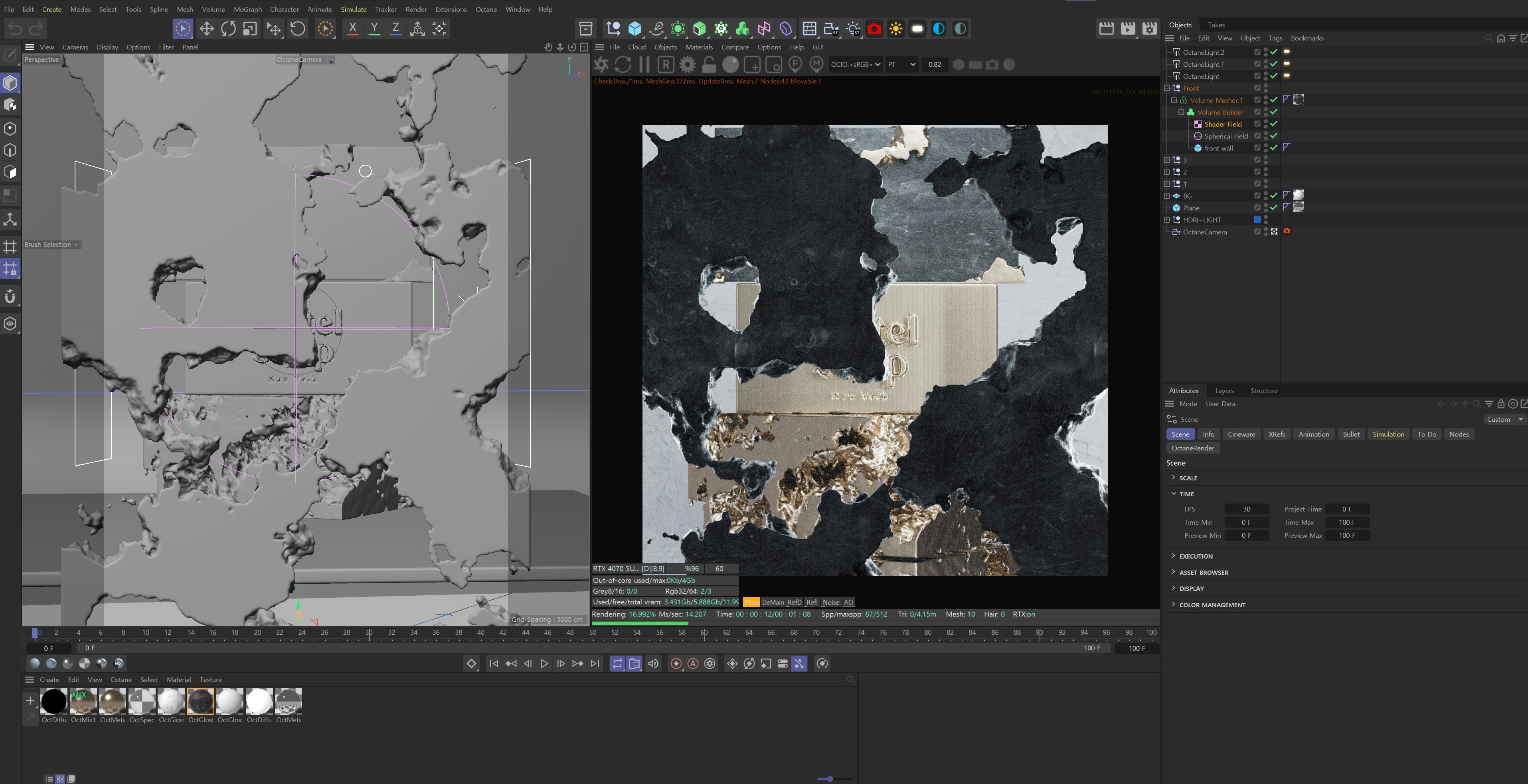Image resolution: width=1528 pixels, height=784 pixels.
Task: Select the Rotate tool in top toolbar
Action: point(228,28)
